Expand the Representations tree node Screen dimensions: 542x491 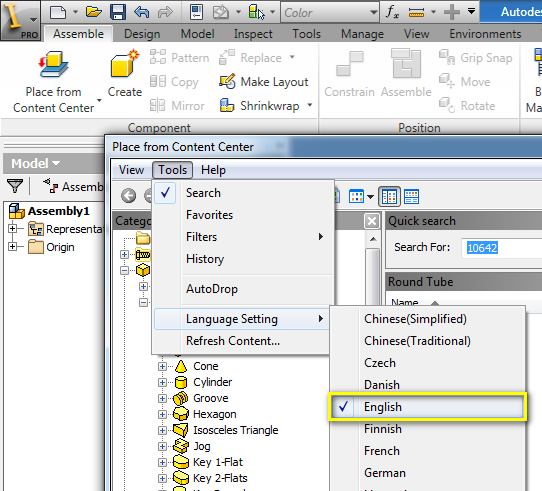(12, 229)
